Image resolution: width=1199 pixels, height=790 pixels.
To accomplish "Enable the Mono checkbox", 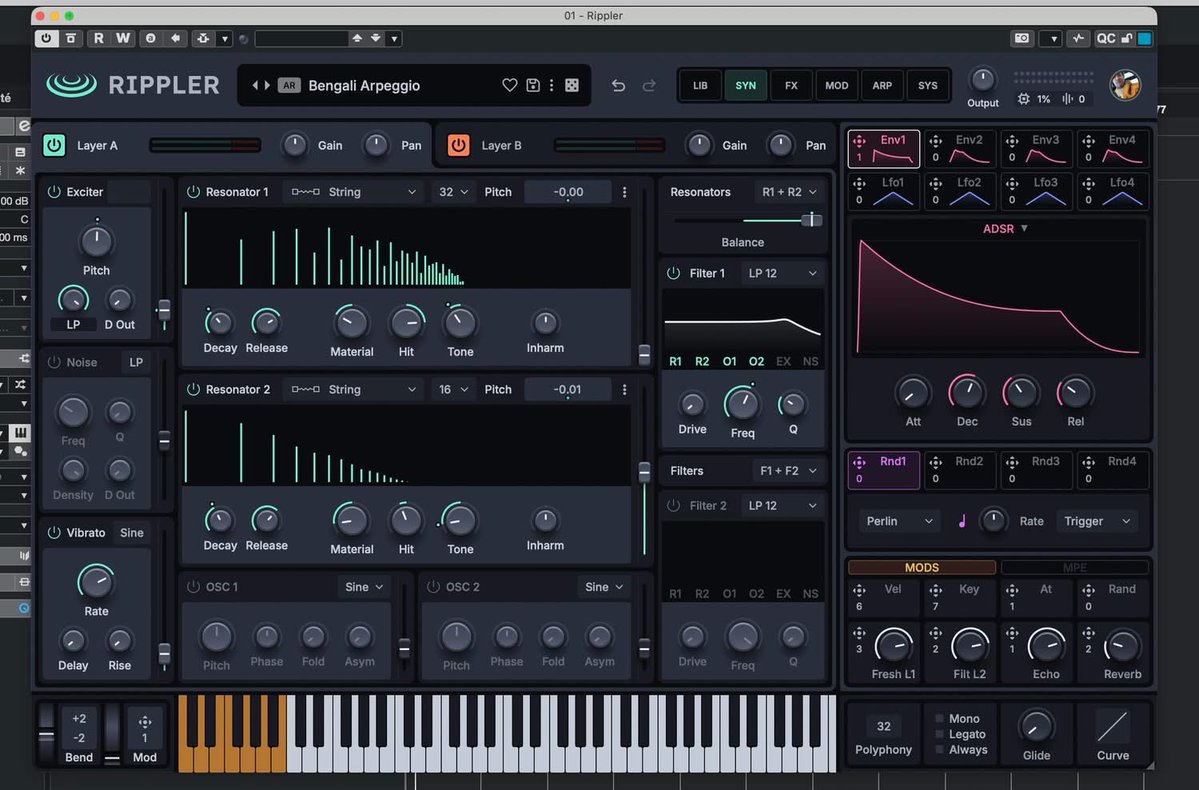I will coord(939,719).
